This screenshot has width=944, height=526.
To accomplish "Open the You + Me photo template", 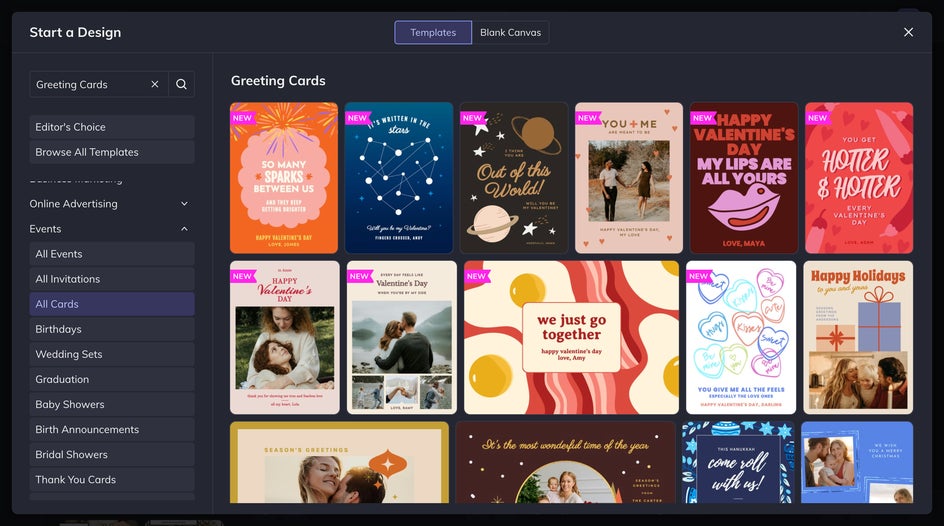I will point(629,178).
